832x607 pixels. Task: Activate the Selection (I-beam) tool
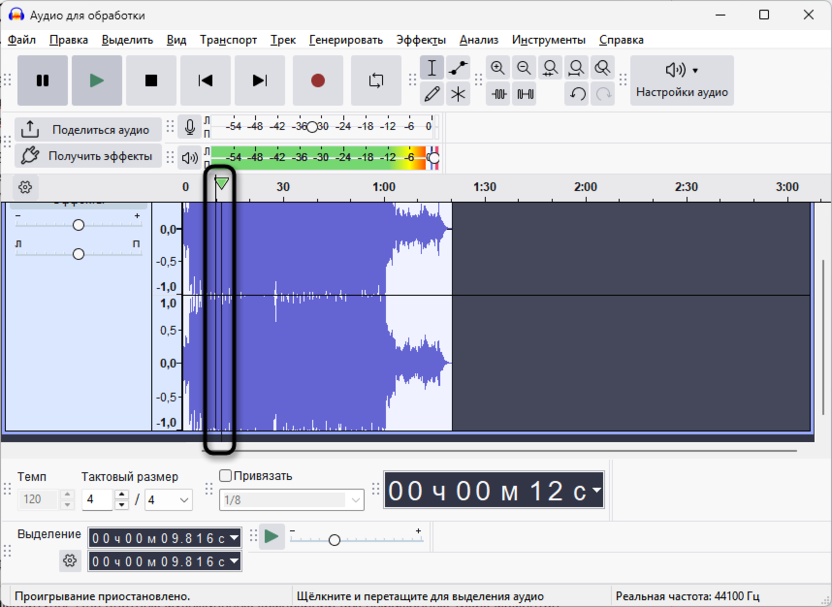pyautogui.click(x=432, y=68)
